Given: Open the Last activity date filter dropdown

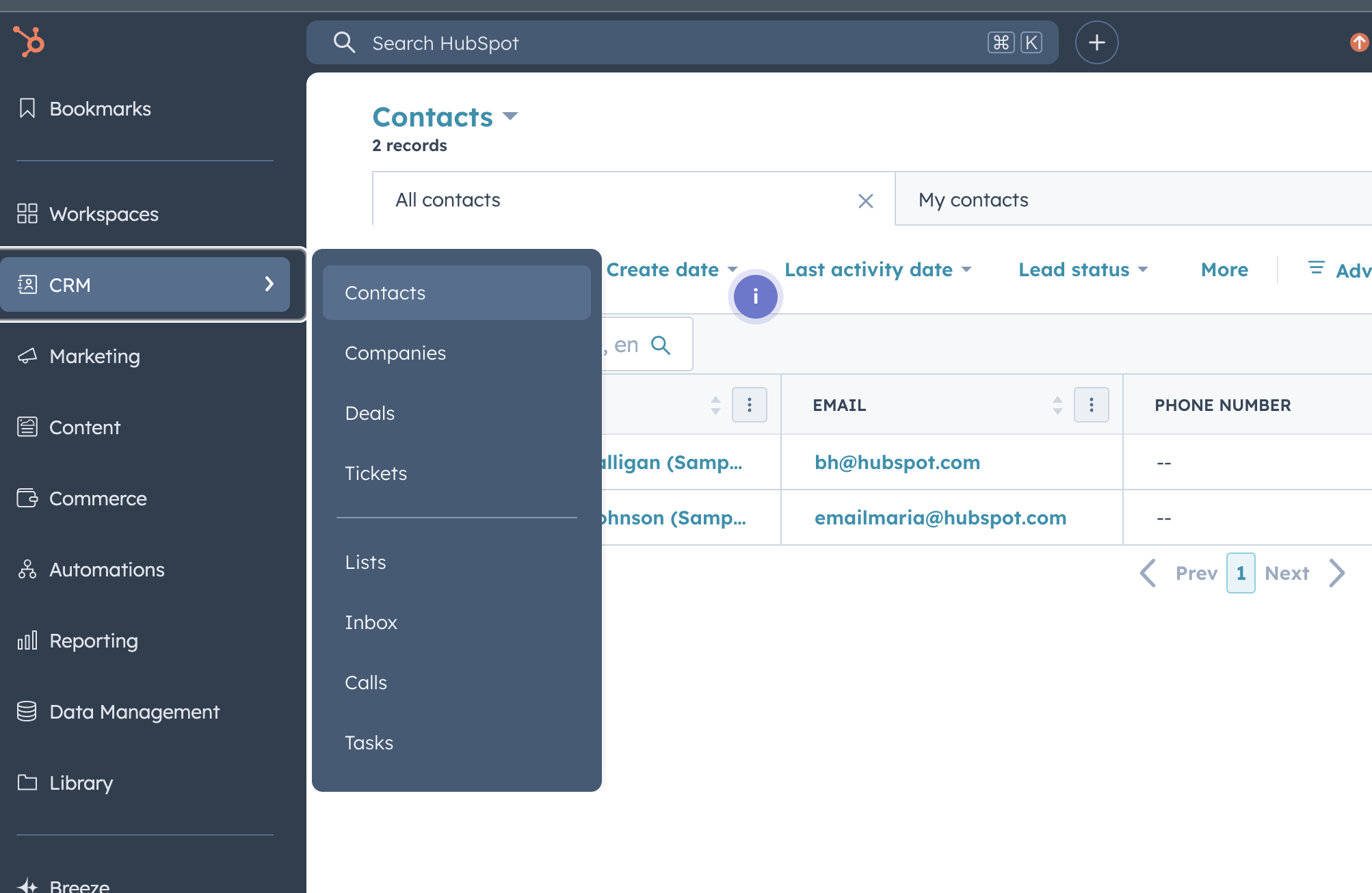Looking at the screenshot, I should tap(878, 269).
